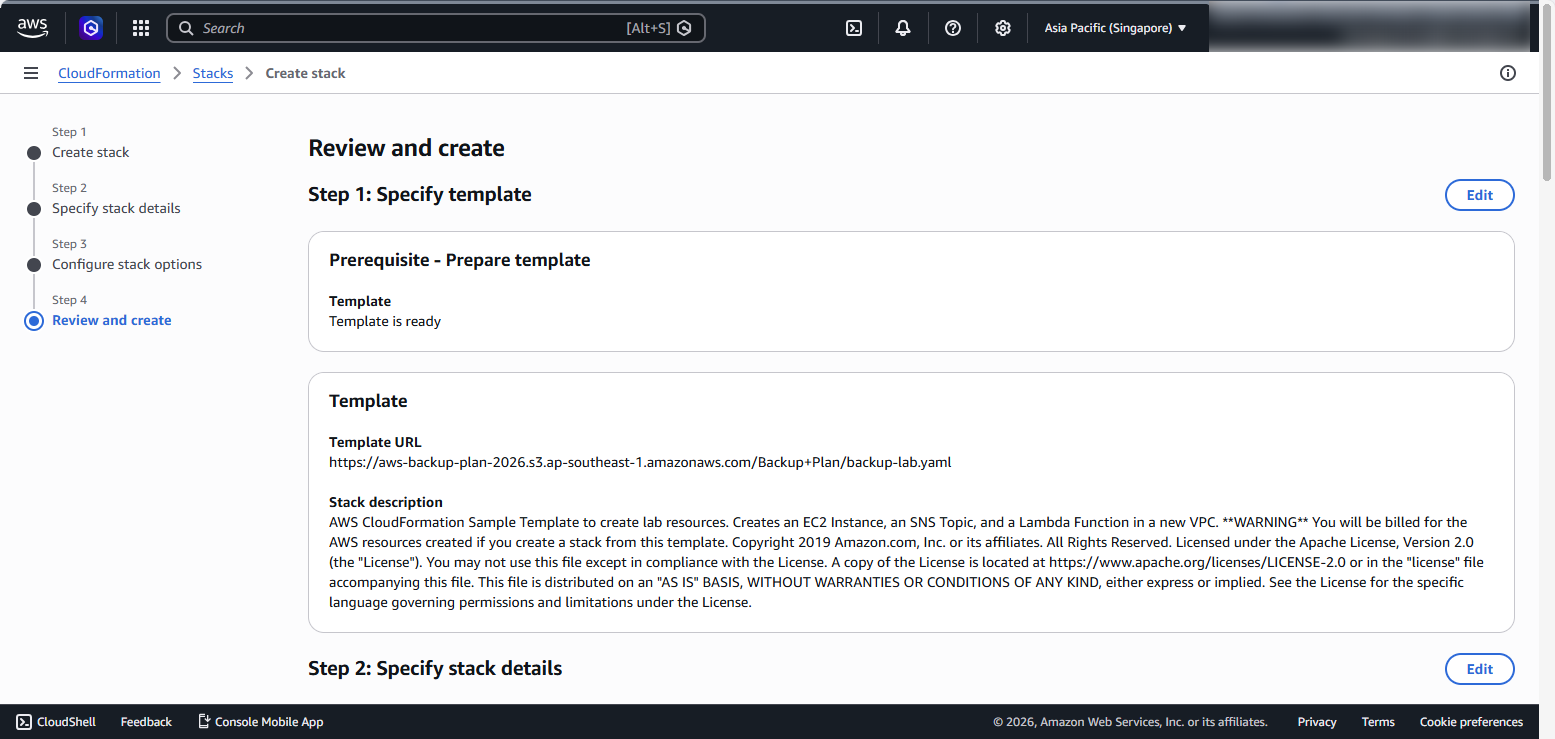Open Feedback in footer
The height and width of the screenshot is (739, 1555).
pyautogui.click(x=146, y=722)
